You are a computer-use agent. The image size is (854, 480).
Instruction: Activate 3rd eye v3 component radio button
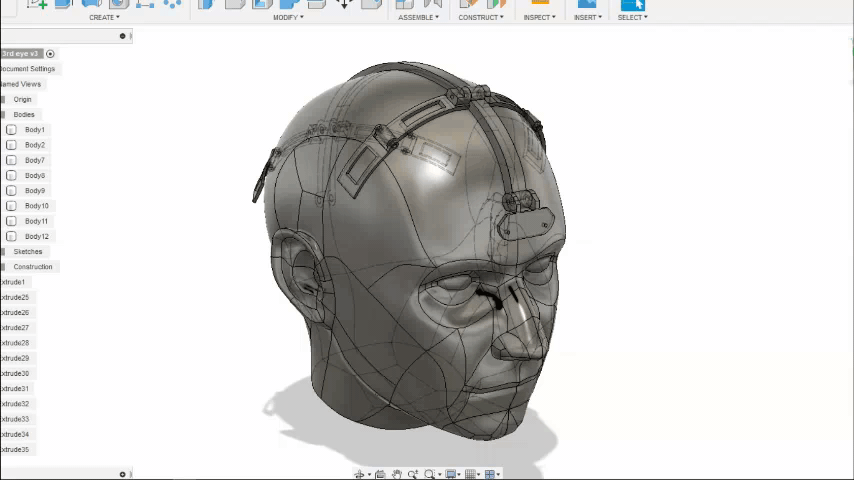tap(50, 54)
